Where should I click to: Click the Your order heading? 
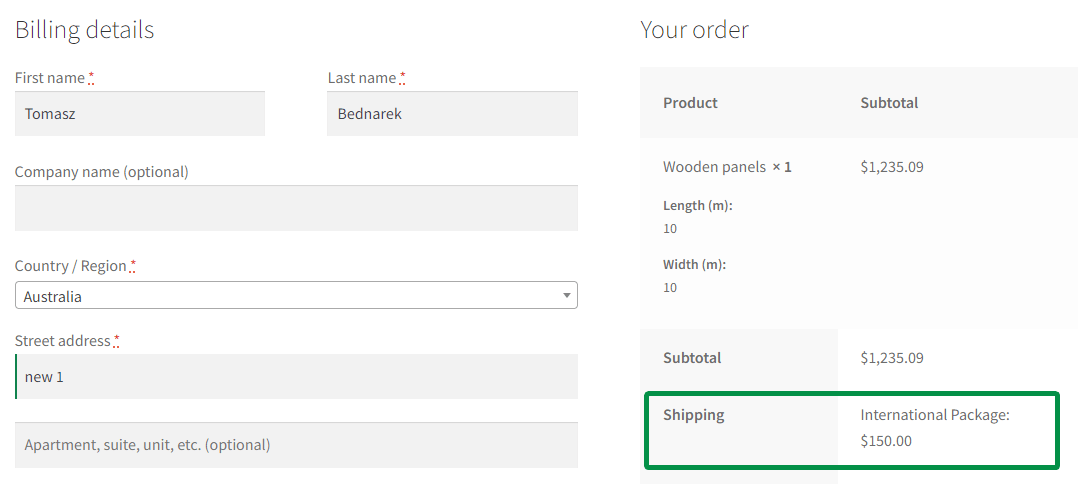pyautogui.click(x=694, y=30)
